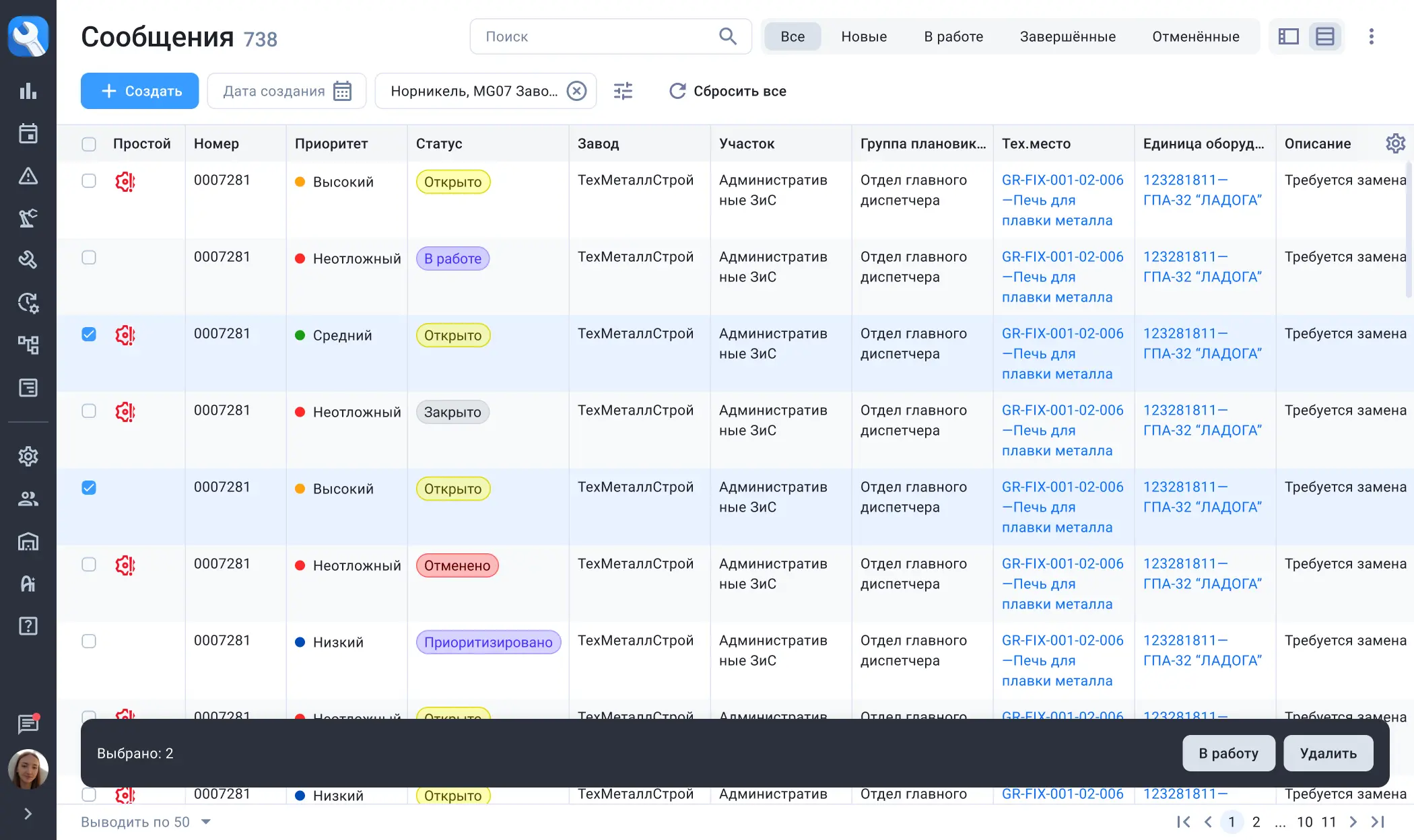Switch to the Новые tab
Image resolution: width=1414 pixels, height=840 pixels.
click(864, 36)
